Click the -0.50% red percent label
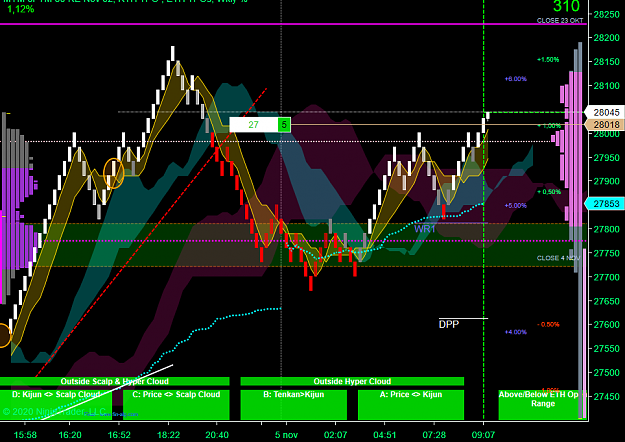Screen dimensions: 625x442 coord(548,324)
